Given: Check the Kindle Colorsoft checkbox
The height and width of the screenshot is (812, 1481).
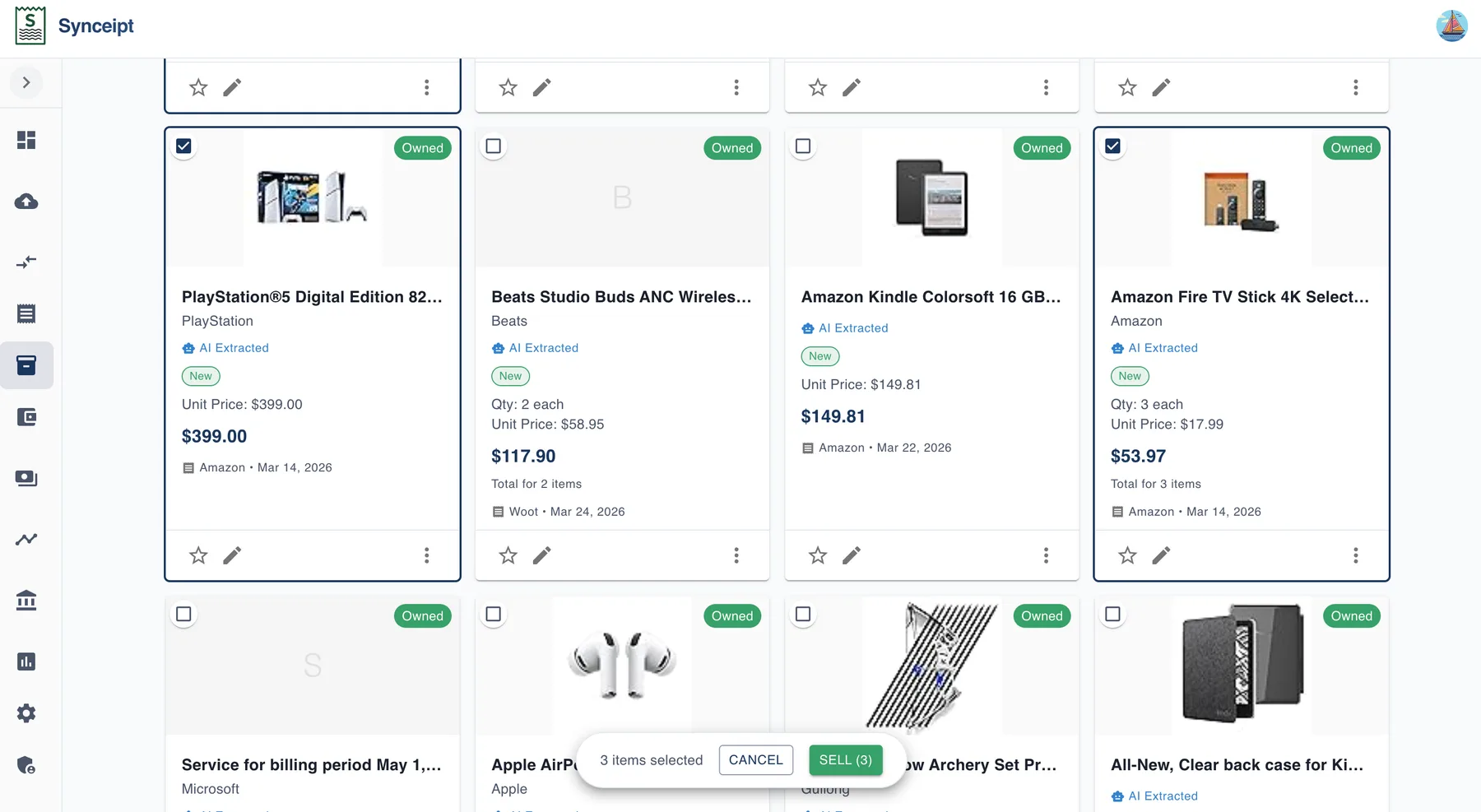Looking at the screenshot, I should pyautogui.click(x=803, y=146).
